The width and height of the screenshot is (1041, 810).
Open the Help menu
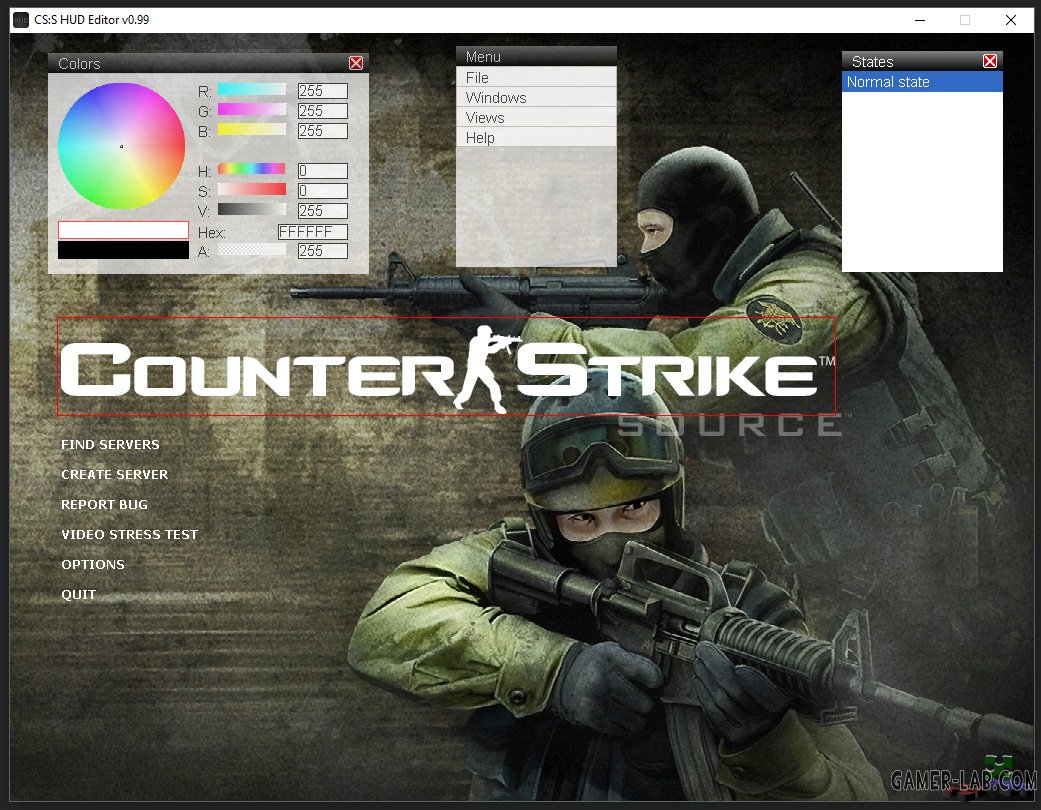point(536,137)
